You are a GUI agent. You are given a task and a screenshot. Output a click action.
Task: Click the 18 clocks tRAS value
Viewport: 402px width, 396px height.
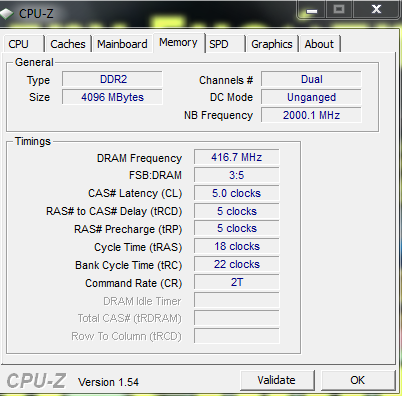[237, 246]
